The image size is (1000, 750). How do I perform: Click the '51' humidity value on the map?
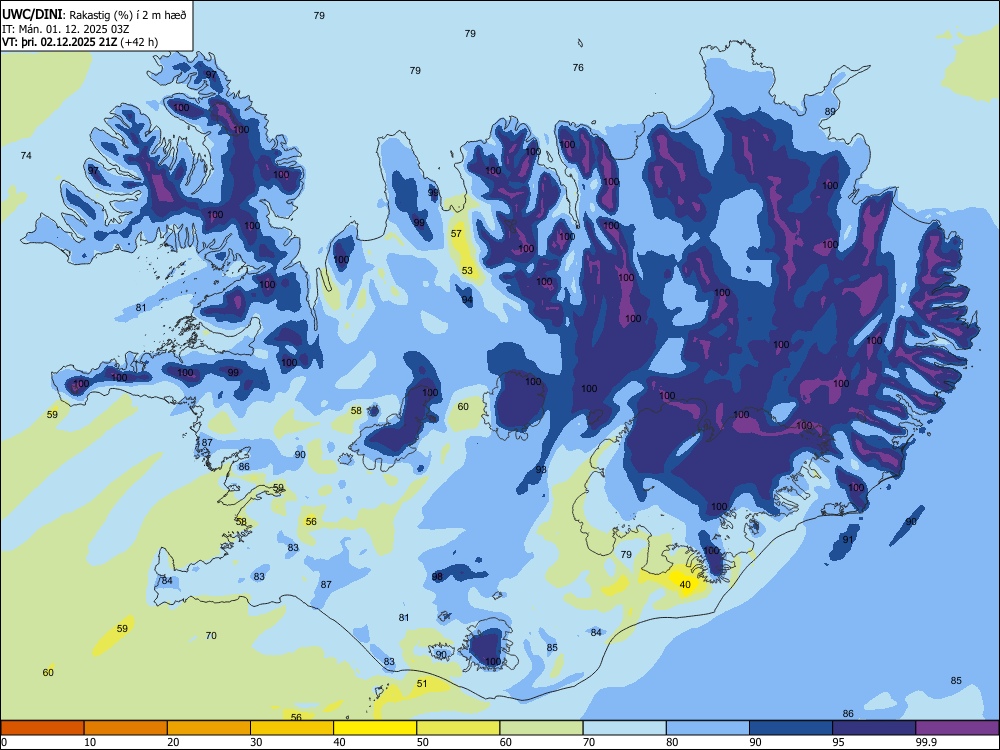[422, 684]
